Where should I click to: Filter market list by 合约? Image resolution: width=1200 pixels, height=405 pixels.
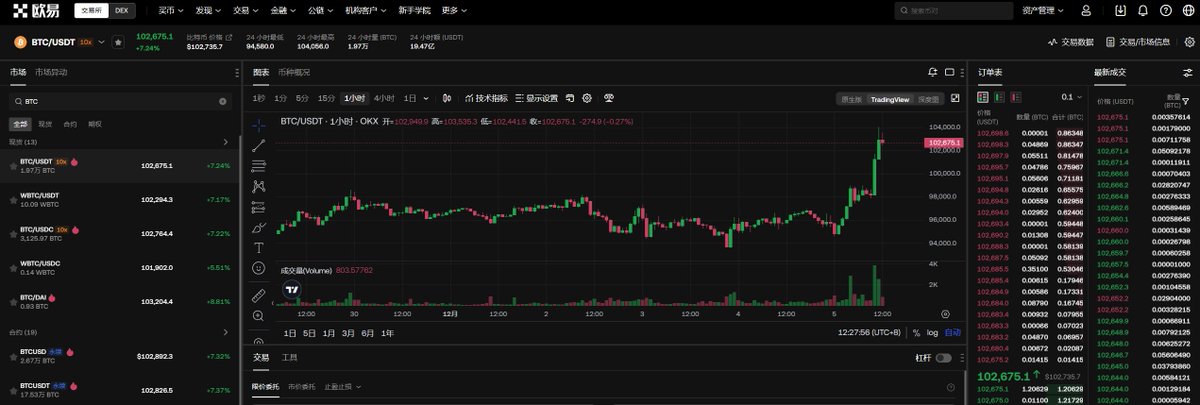click(70, 124)
